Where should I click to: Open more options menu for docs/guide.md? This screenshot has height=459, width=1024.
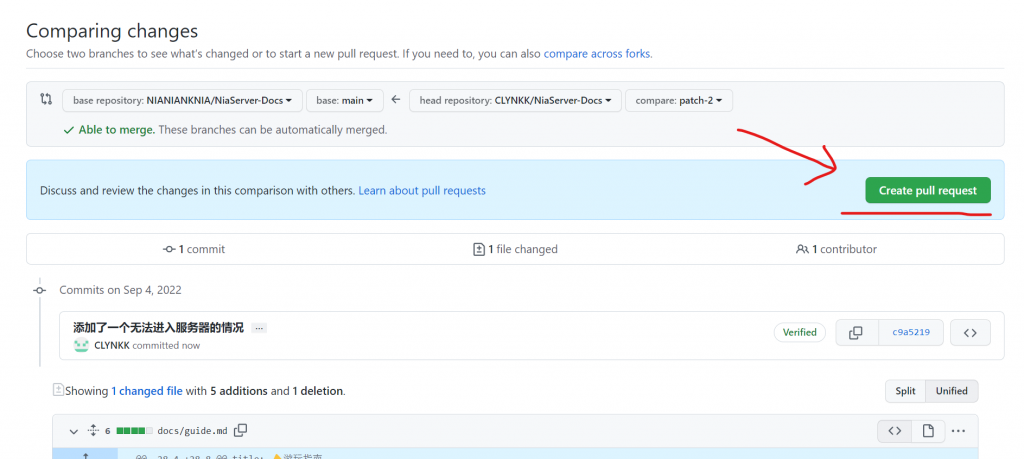[958, 431]
